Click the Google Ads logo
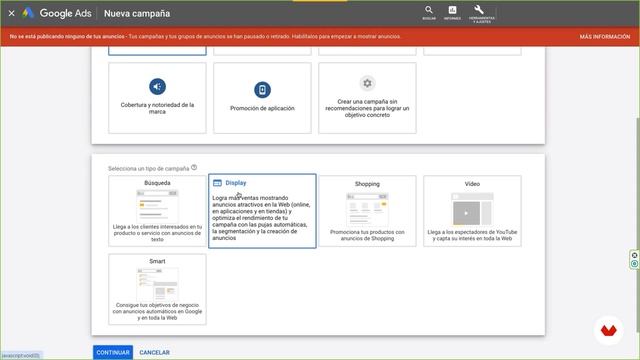 point(57,13)
